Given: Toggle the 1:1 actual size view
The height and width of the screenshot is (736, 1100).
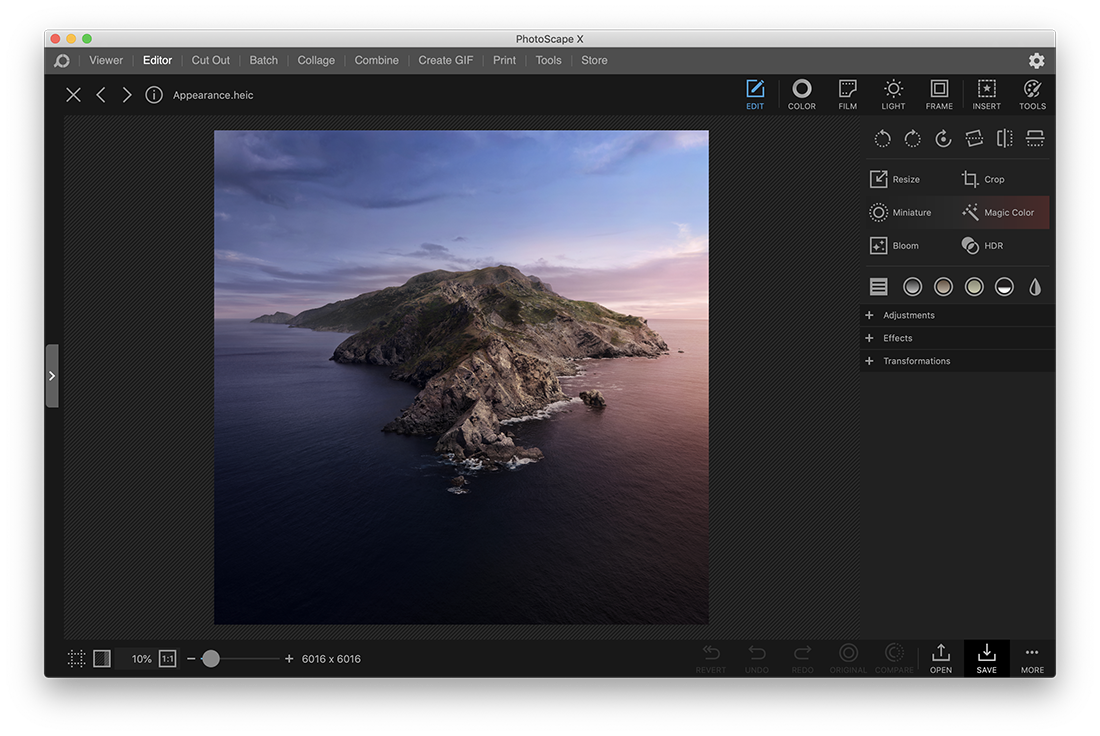Looking at the screenshot, I should (x=167, y=658).
